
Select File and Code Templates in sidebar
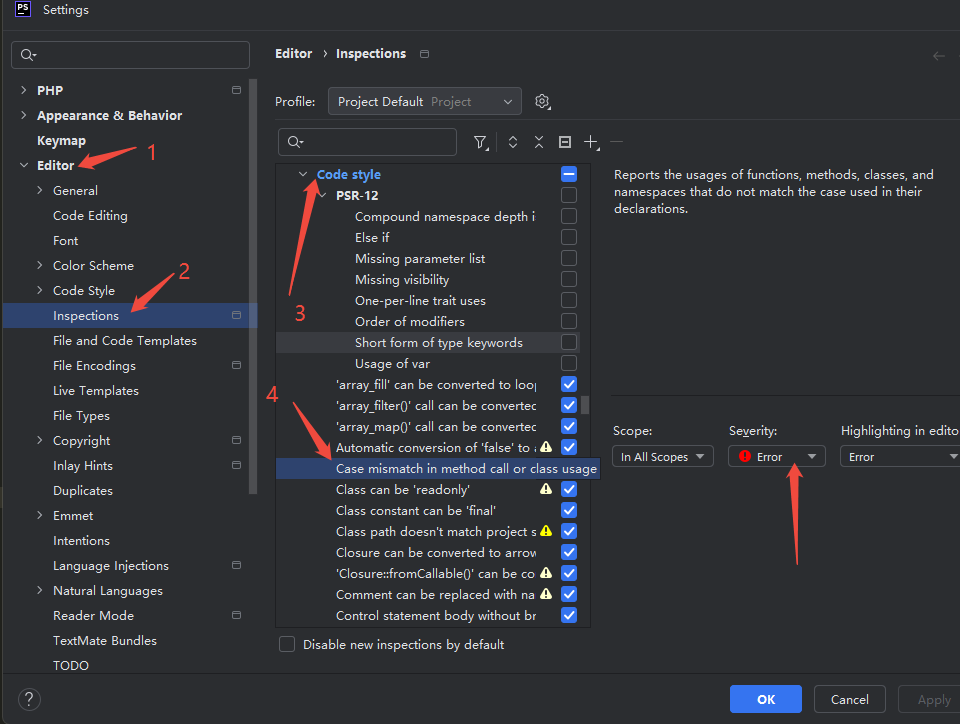point(125,340)
